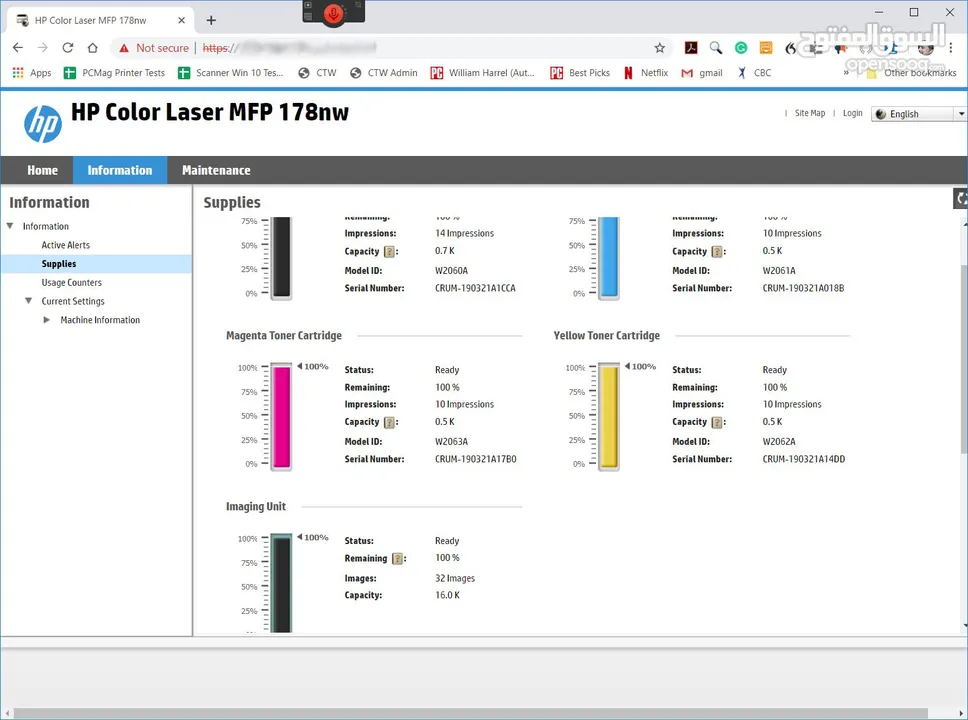Click the Magenta serial number CRUM-190321A17B0
This screenshot has height=720, width=968.
(475, 459)
